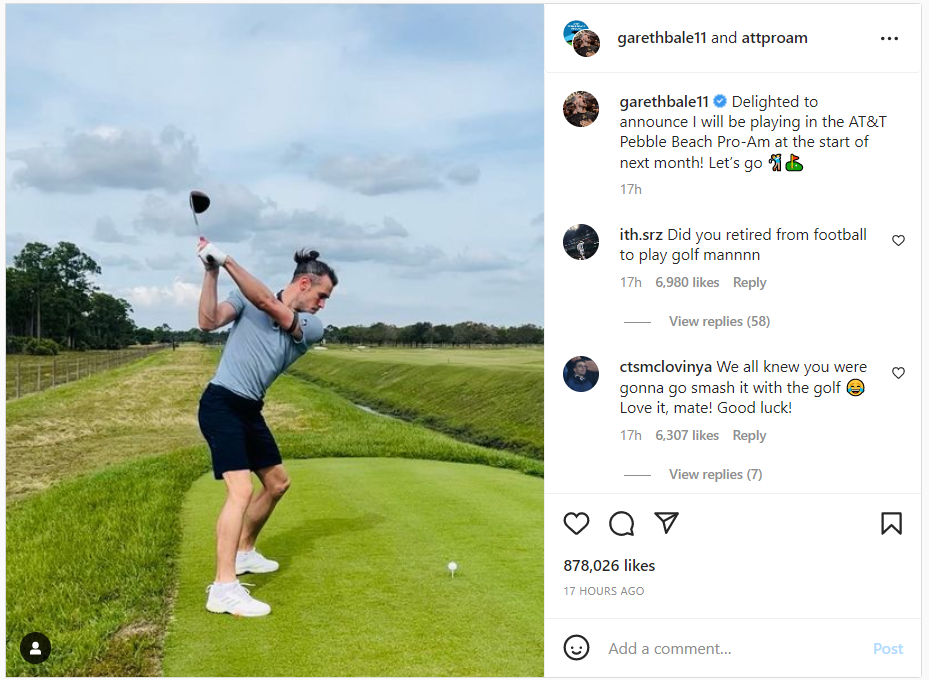Save the post with the bookmark icon
Image resolution: width=929 pixels, height=680 pixels.
pos(891,523)
